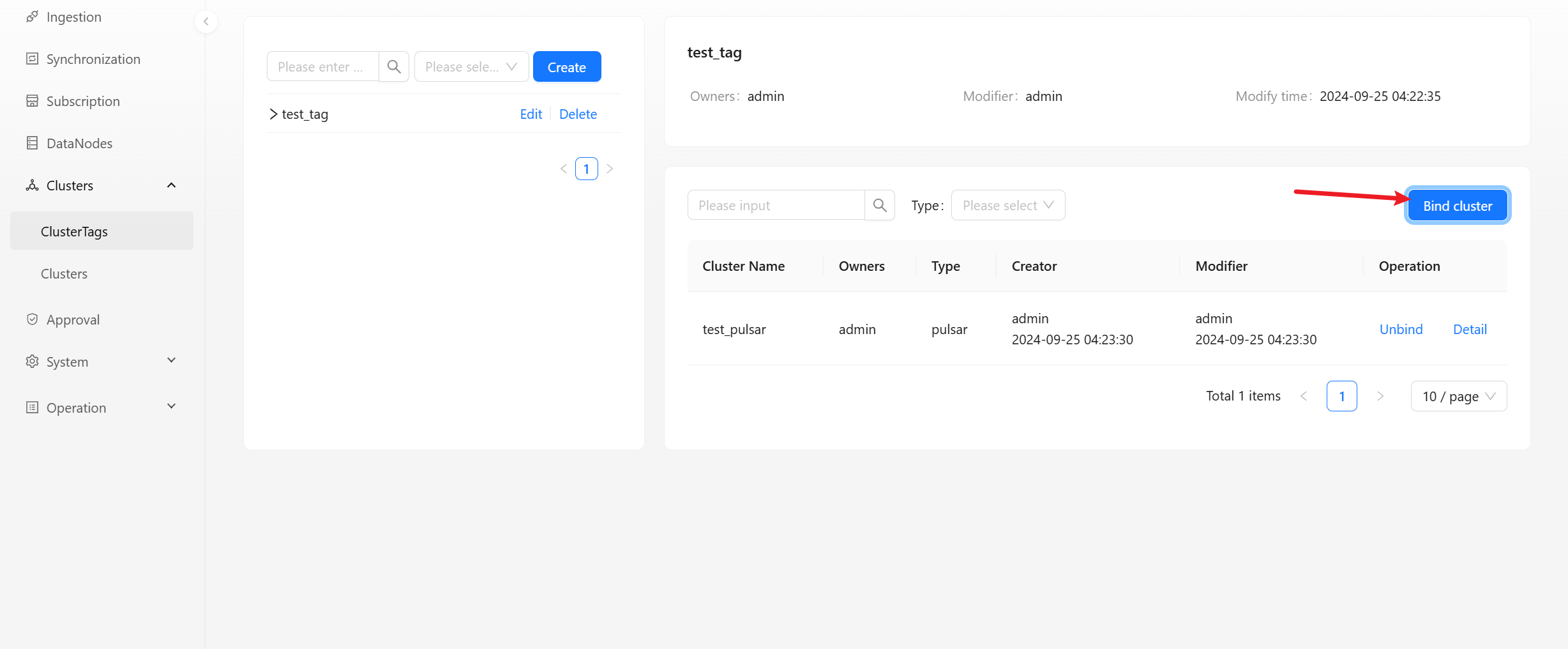Click the Ingestion icon in sidebar
Image resolution: width=1568 pixels, height=649 pixels.
tap(32, 17)
